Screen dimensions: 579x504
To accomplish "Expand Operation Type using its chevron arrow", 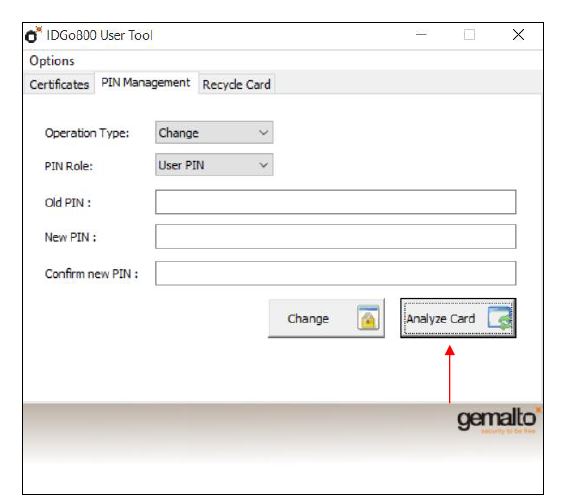I will (263, 133).
